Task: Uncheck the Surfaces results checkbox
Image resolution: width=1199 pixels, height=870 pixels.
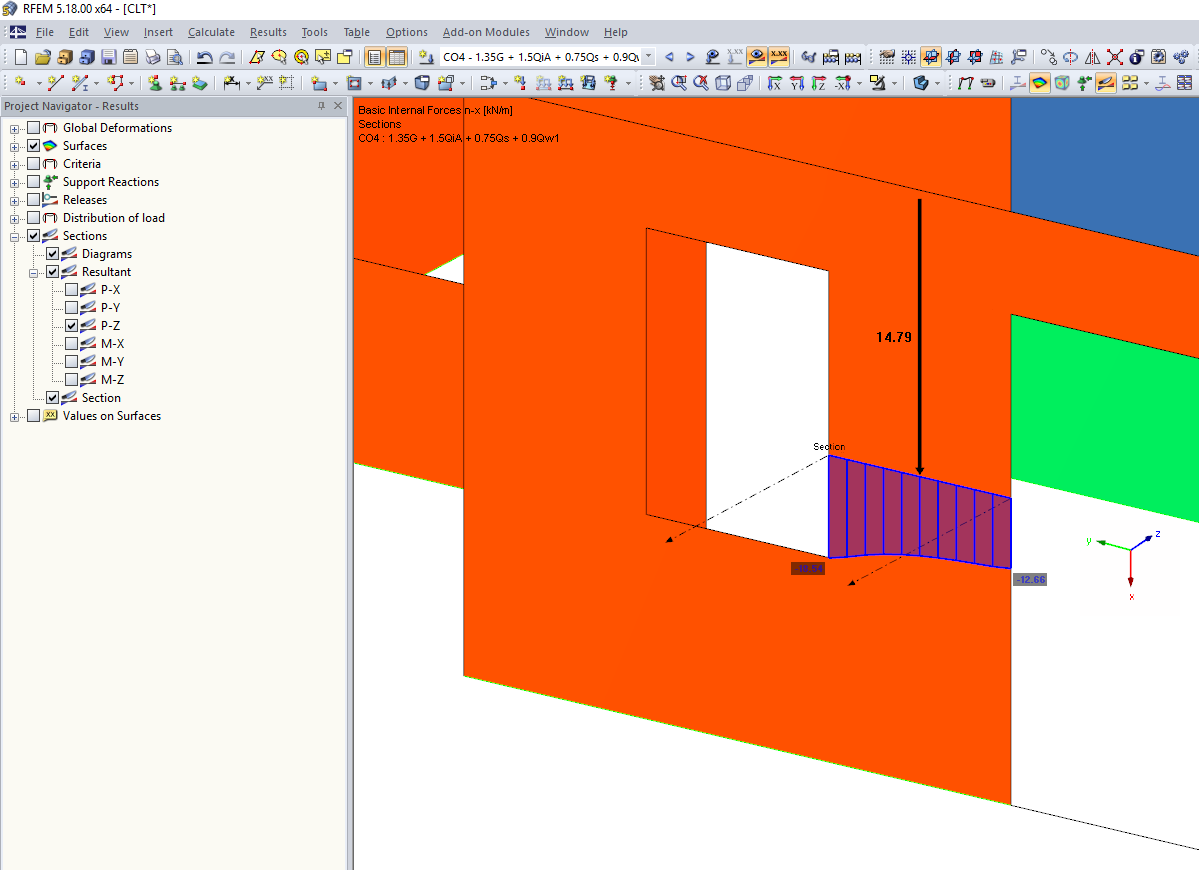Action: coord(34,146)
